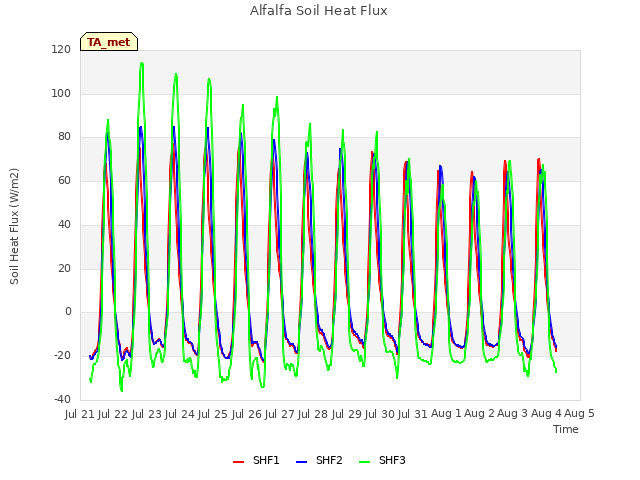The image size is (640, 480).
Task: Click the chart title Alfalfa Soil Heat Flux
Action: click(319, 11)
